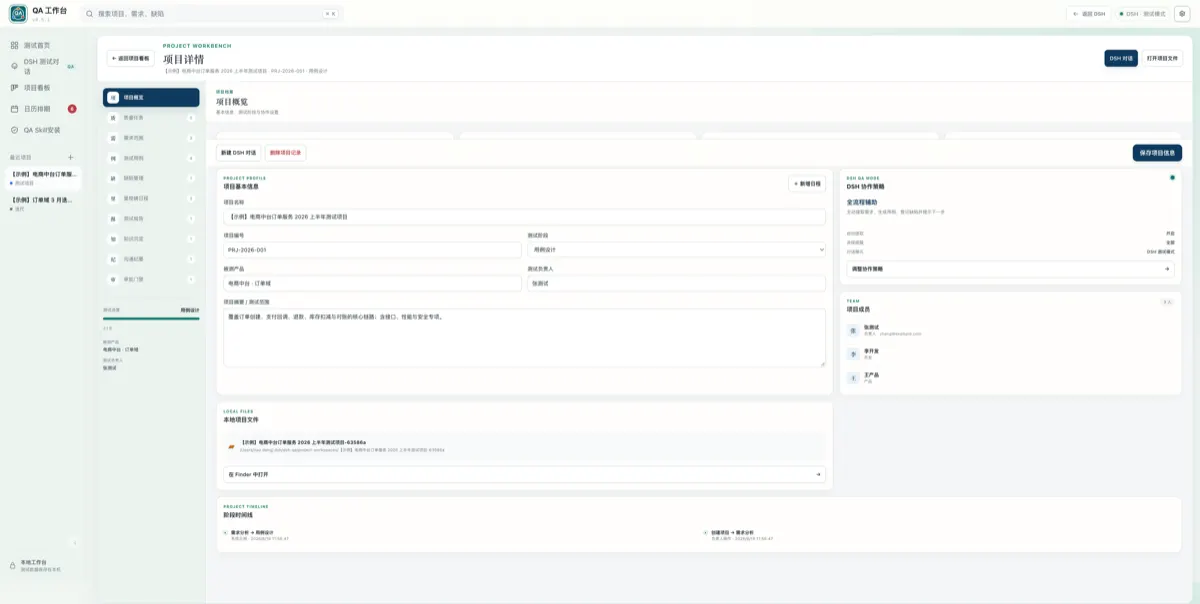
Task: Click the 需求分析 → 用例设计 timeline marker
Action: click(x=226, y=533)
